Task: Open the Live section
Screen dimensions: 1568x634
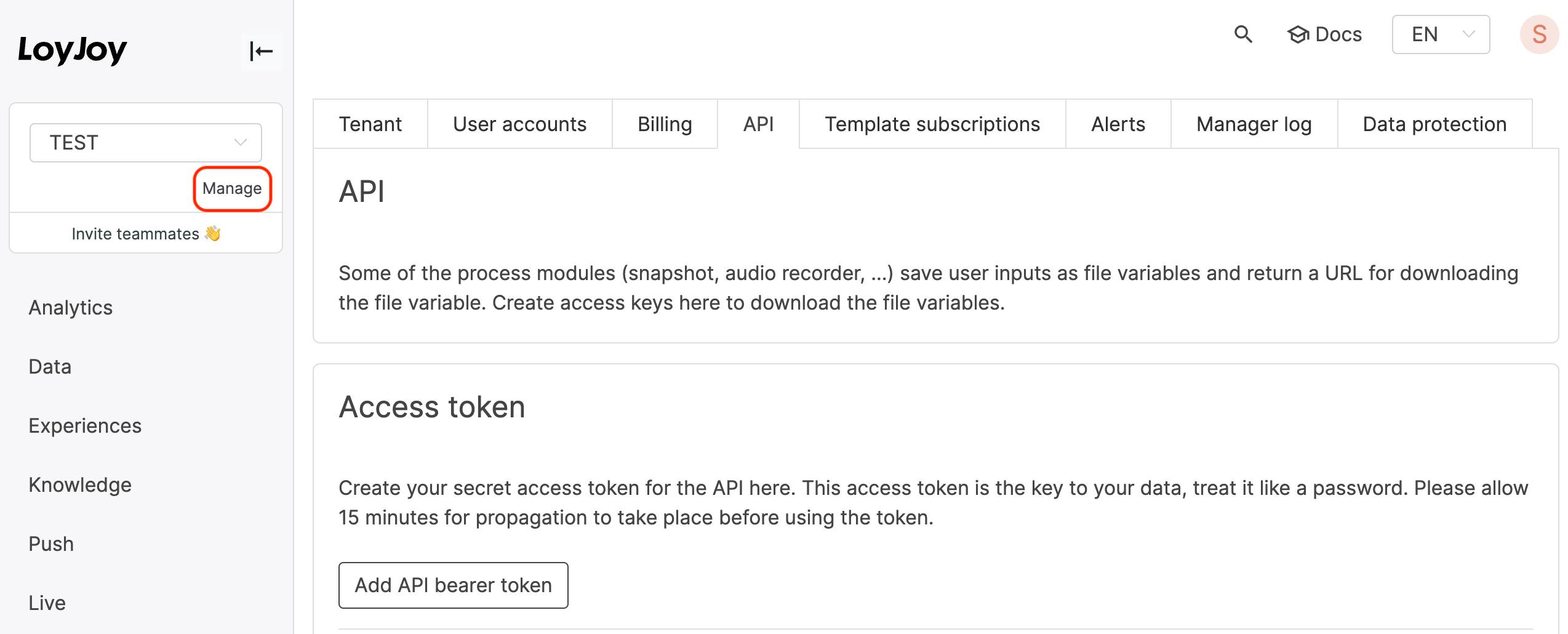Action: pos(47,603)
